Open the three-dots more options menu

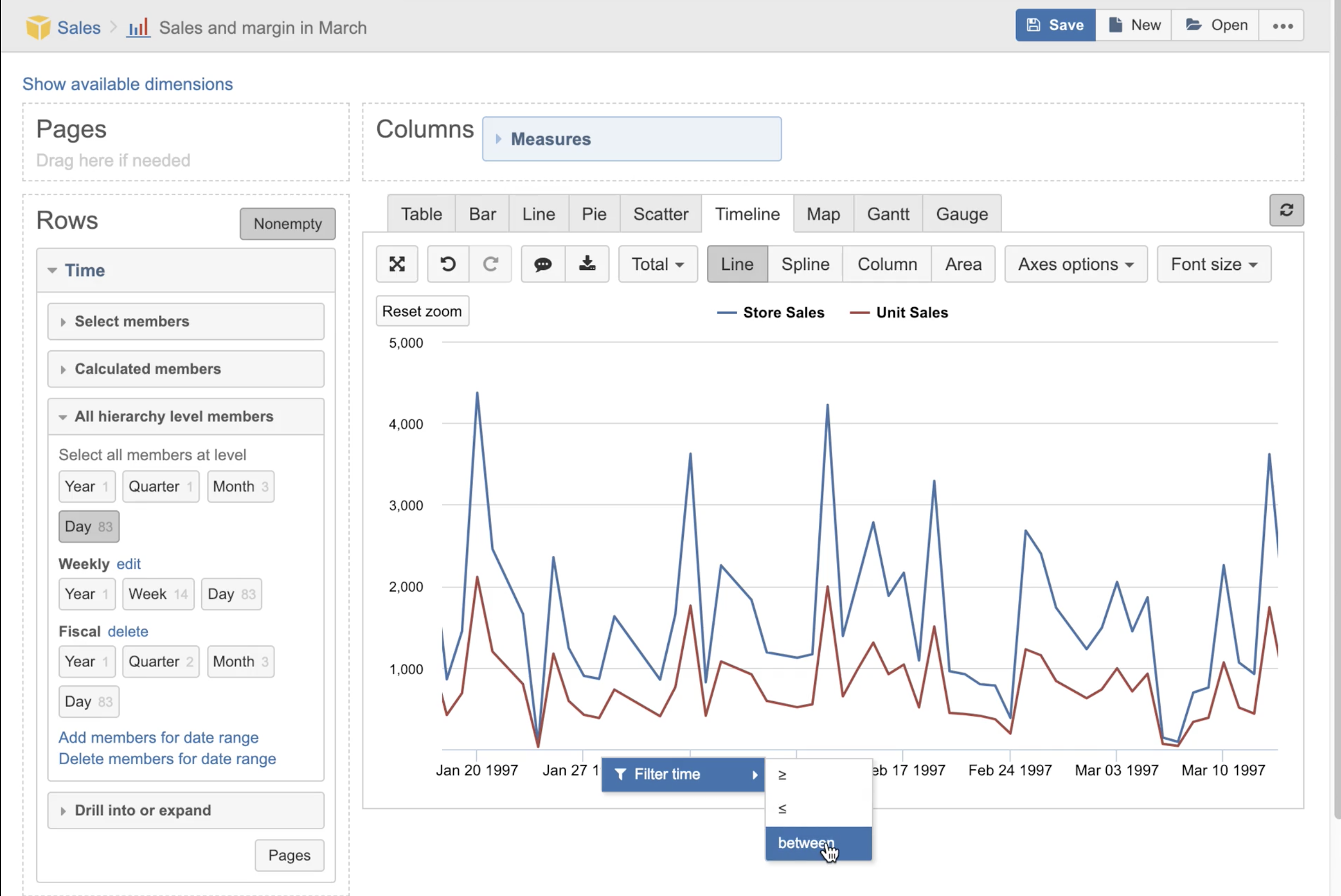pos(1282,26)
